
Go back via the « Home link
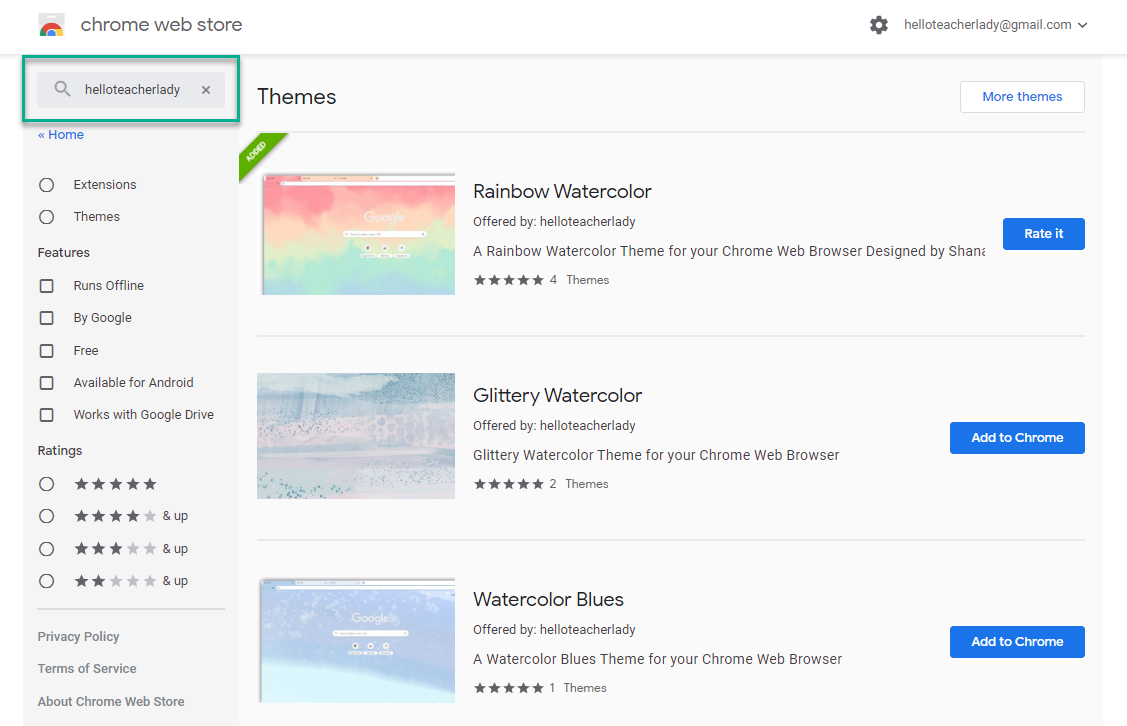60,134
